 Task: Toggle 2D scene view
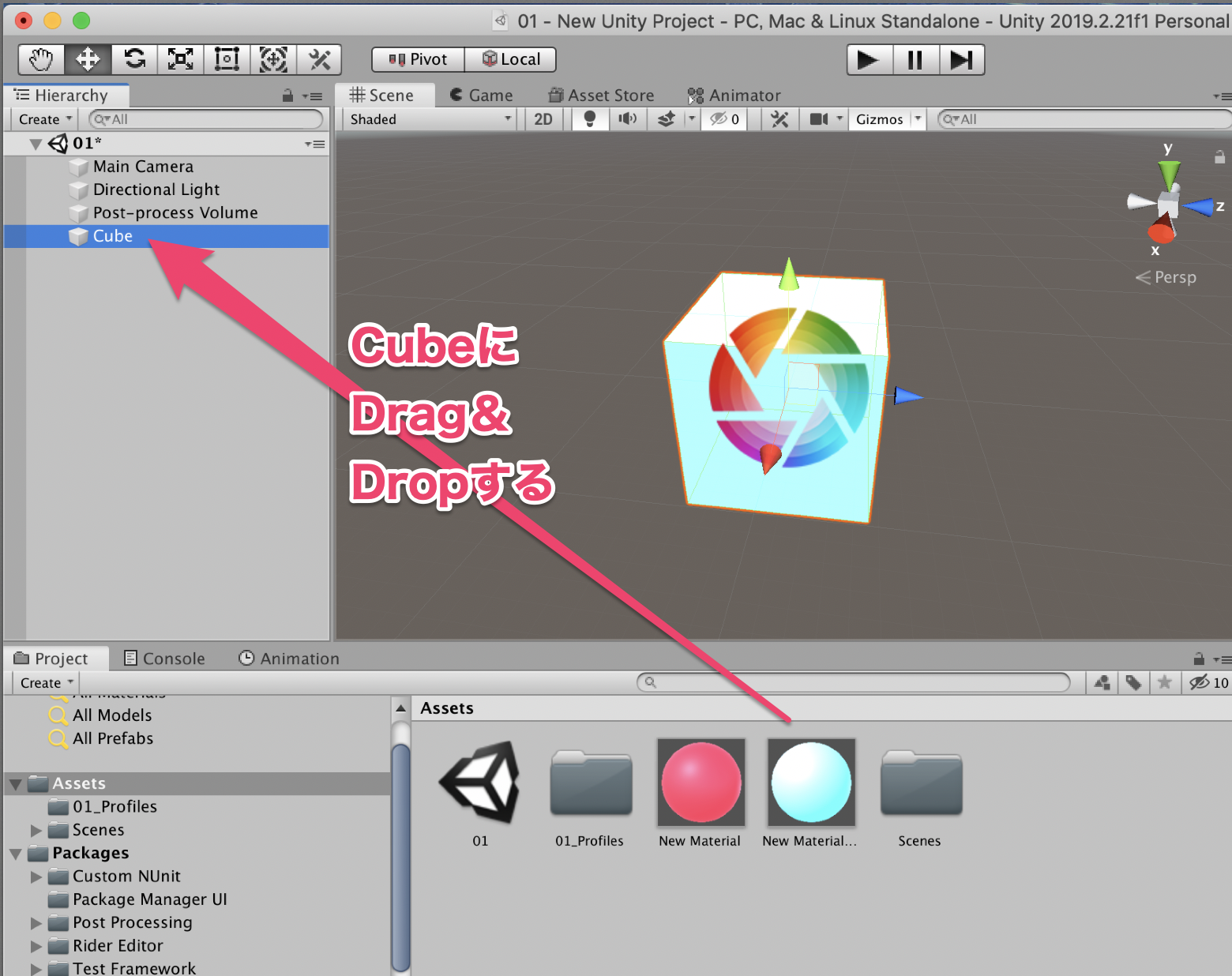coord(543,119)
